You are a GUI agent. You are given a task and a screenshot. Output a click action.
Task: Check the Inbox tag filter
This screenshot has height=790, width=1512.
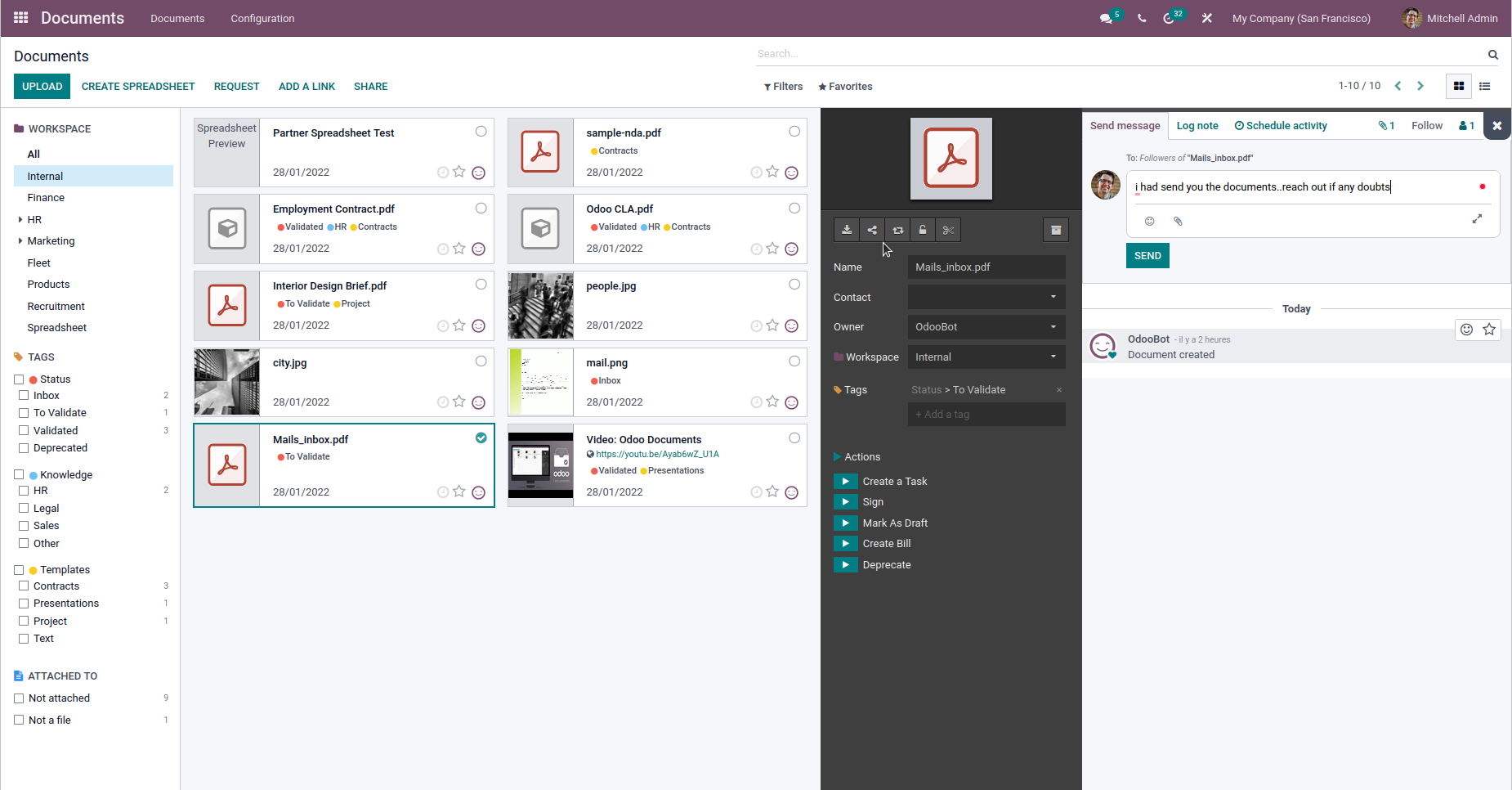(24, 396)
